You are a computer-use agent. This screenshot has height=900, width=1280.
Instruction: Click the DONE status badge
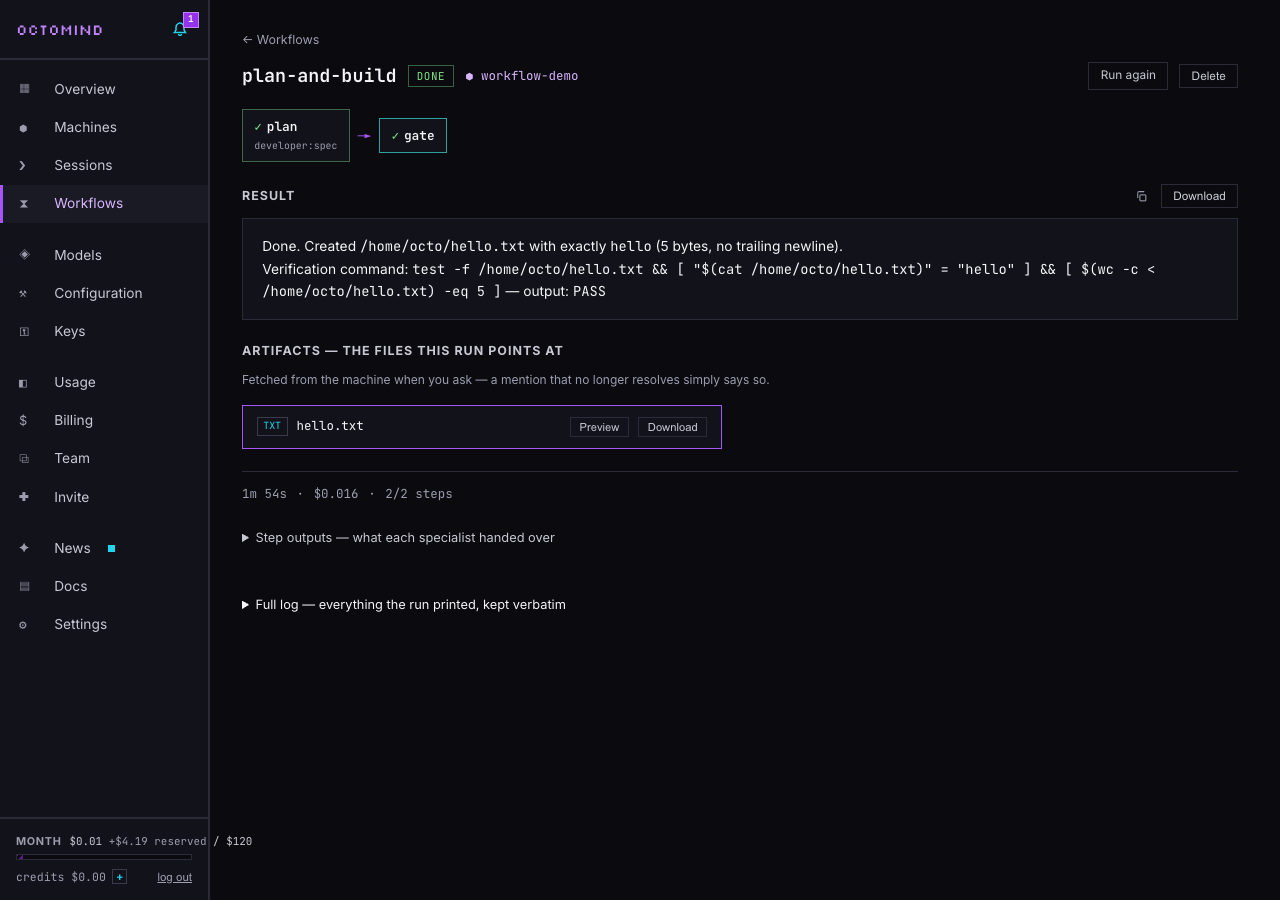pyautogui.click(x=431, y=76)
